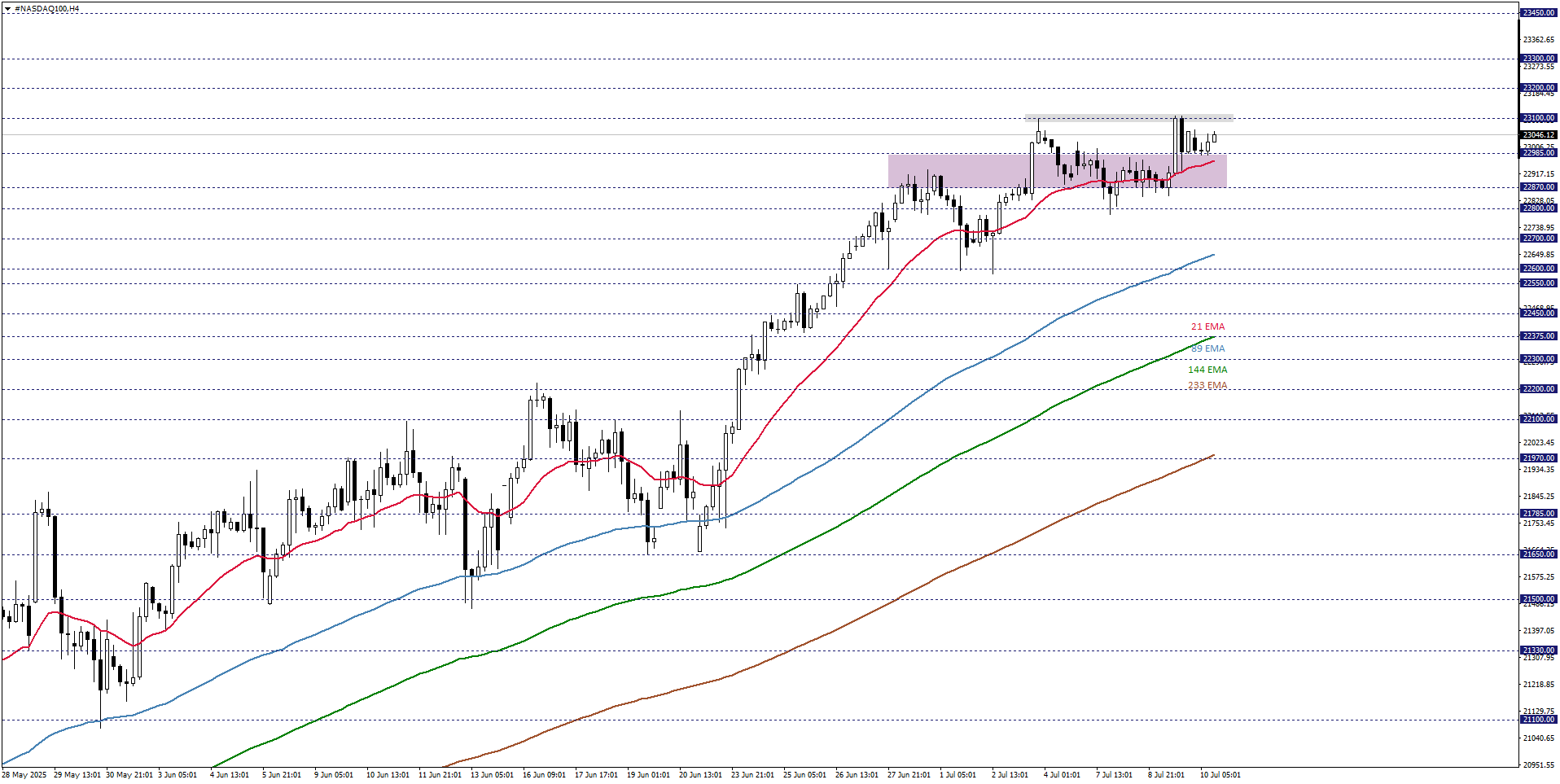Click the 10 Jun 13:01 time label
This screenshot has height=784, width=1560.
(388, 775)
